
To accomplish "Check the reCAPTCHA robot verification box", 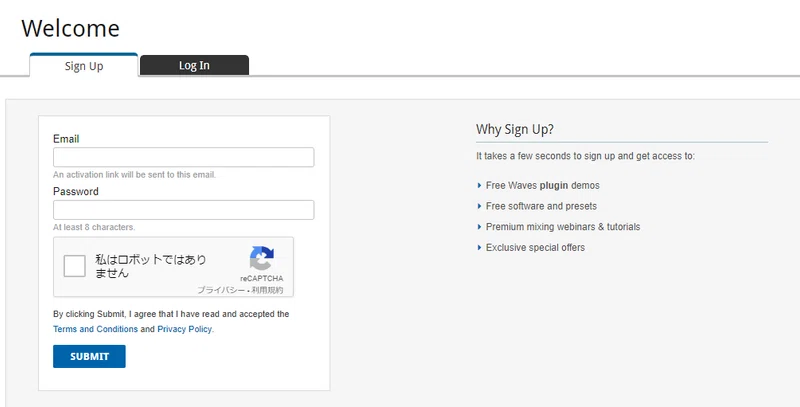I will [74, 266].
